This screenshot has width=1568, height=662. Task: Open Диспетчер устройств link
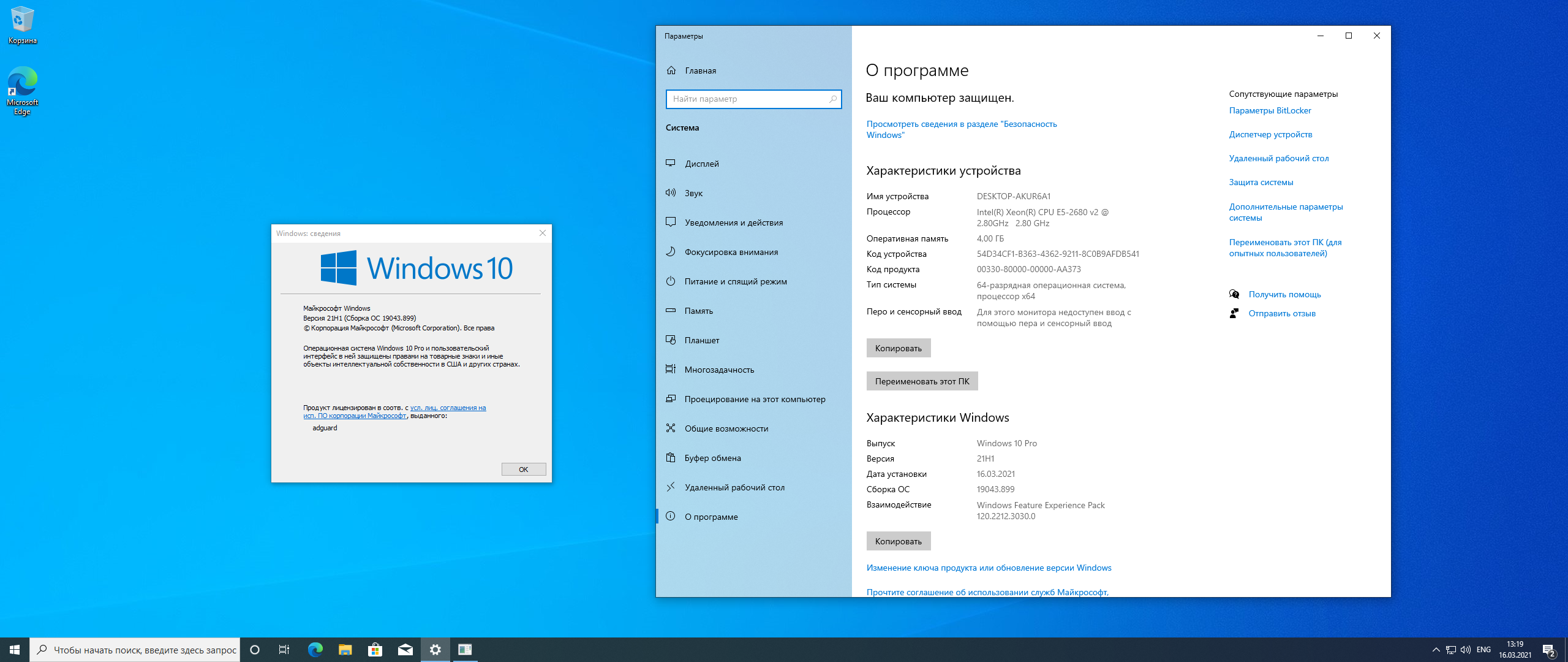click(1270, 134)
